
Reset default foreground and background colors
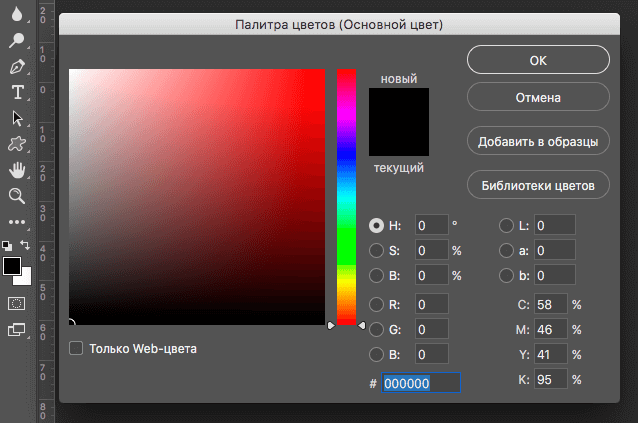tap(7, 245)
